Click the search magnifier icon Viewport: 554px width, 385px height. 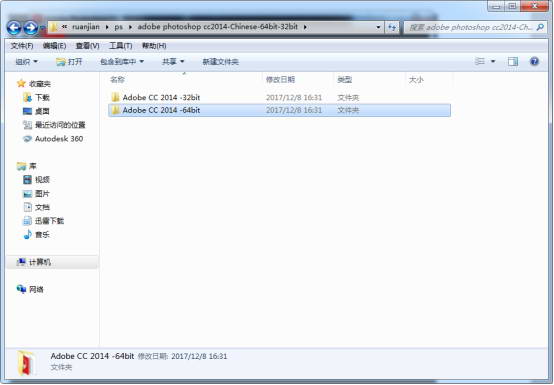[x=540, y=27]
